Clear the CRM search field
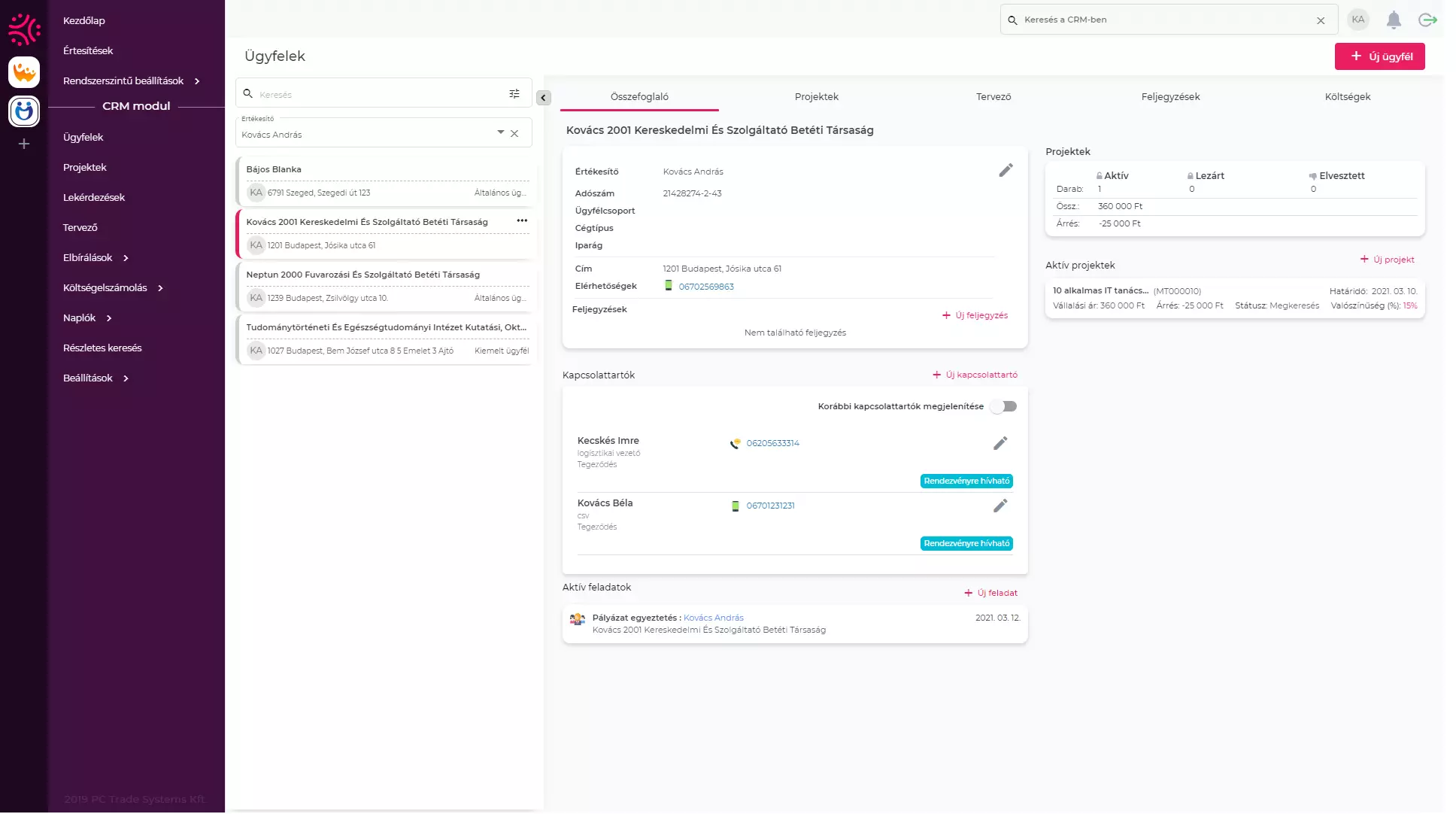This screenshot has height=814, width=1456. point(1321,21)
